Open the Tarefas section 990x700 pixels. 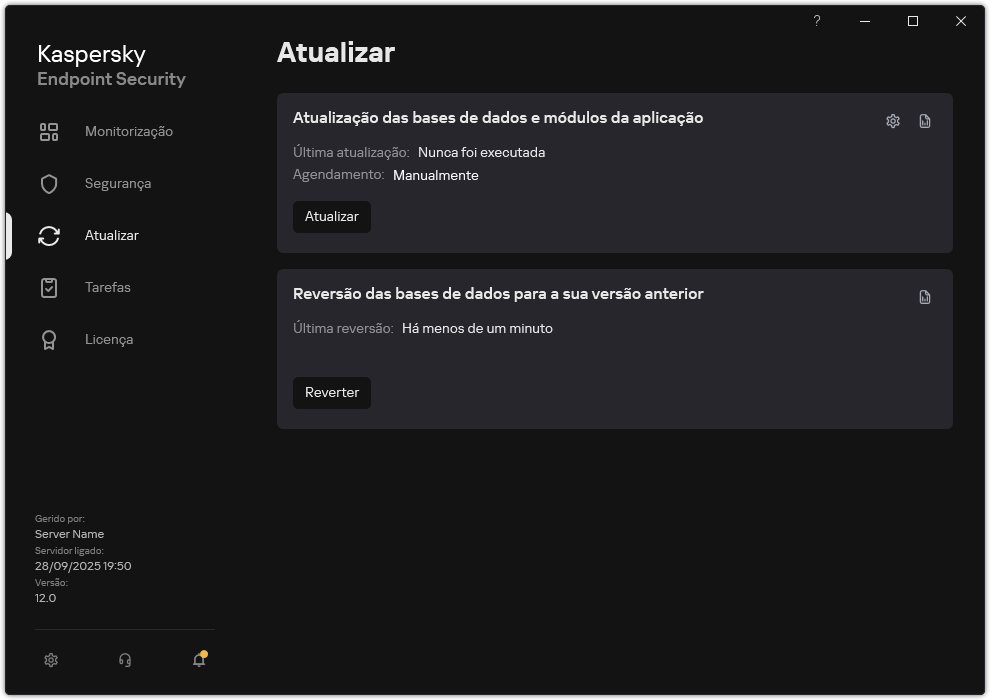(x=108, y=287)
